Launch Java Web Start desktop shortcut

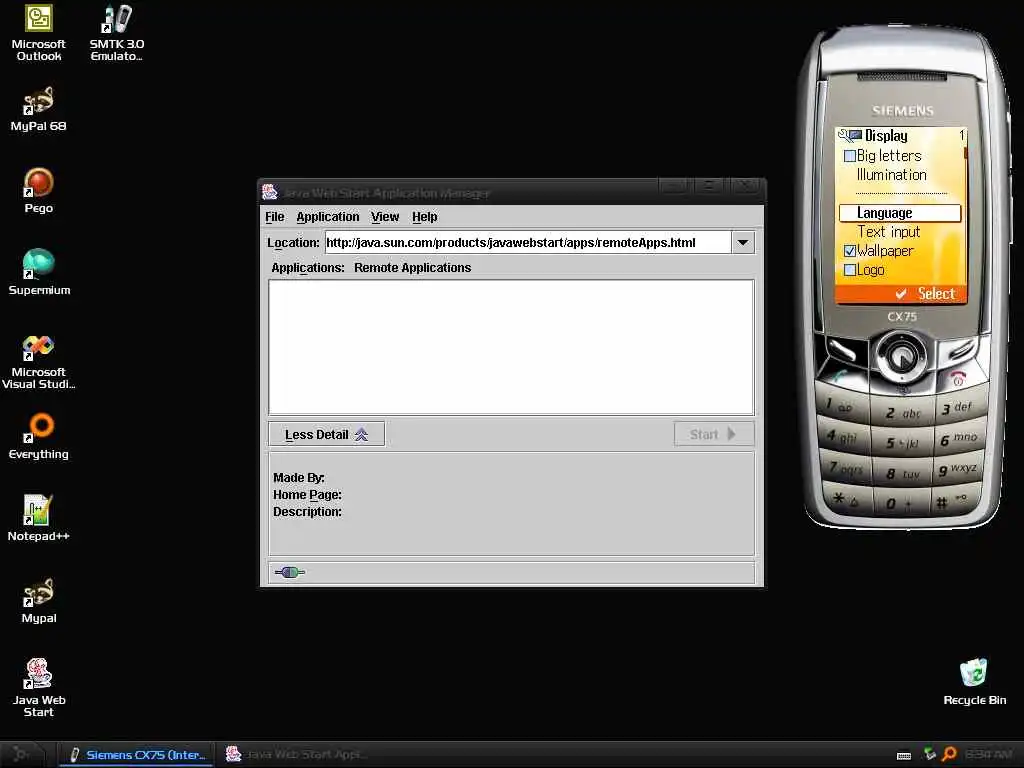(x=39, y=688)
